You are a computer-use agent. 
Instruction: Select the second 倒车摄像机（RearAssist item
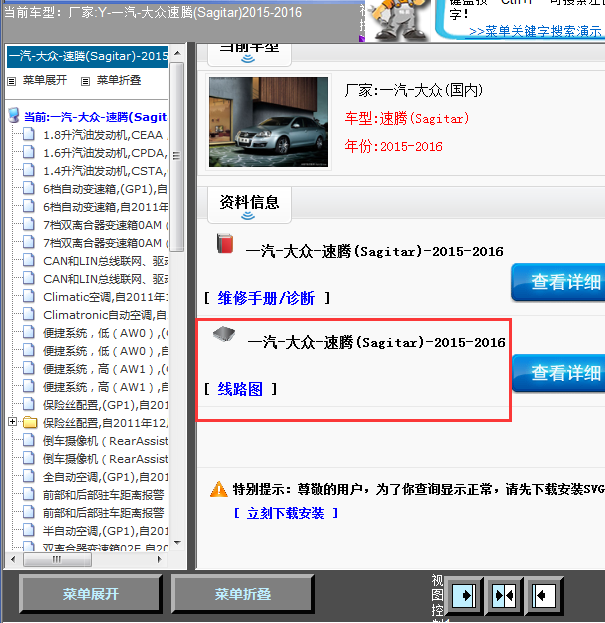(x=105, y=459)
